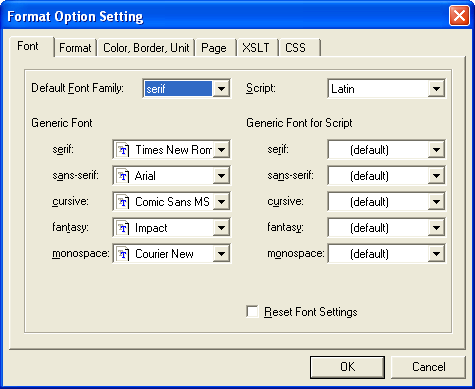Click the Generic Font for Script heading

299,123
